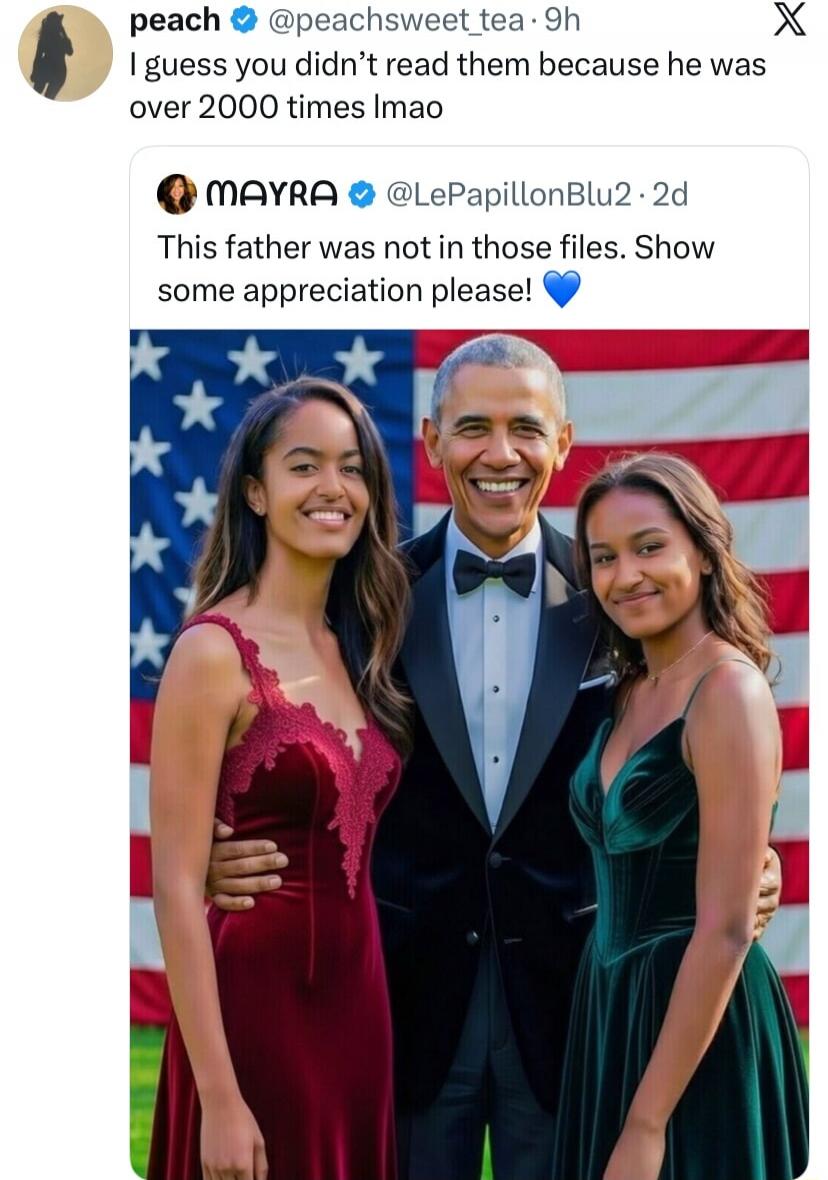Open MAYRA's profile avatar in quoted tweet

click(176, 196)
